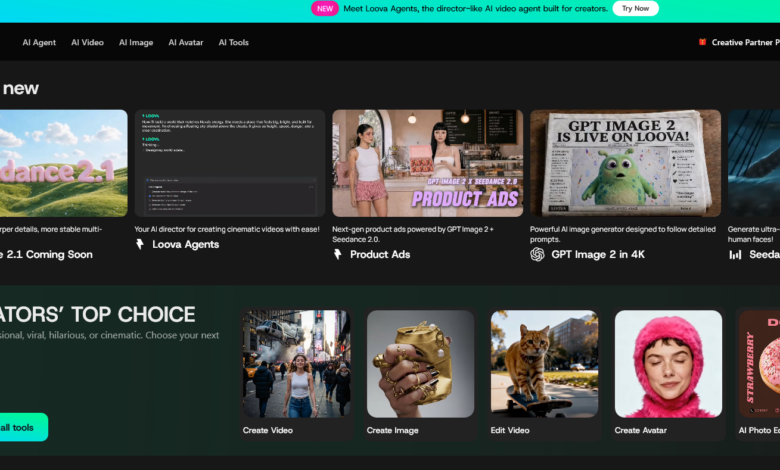This screenshot has height=470, width=780.
Task: Open the Create Video card image
Action: click(296, 364)
